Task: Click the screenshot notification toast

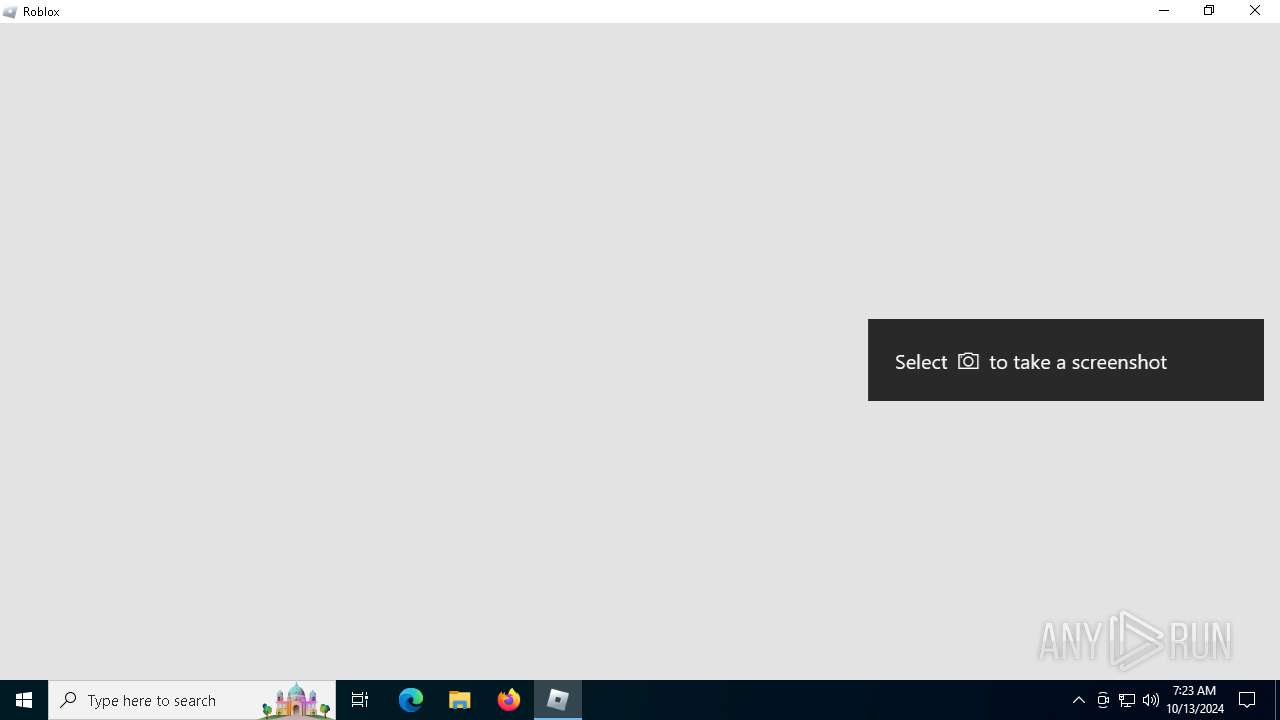Action: (x=1066, y=360)
